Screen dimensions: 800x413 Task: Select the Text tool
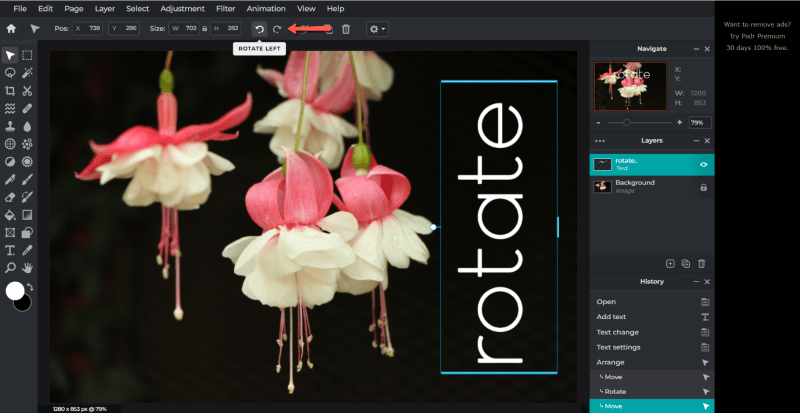click(x=10, y=250)
